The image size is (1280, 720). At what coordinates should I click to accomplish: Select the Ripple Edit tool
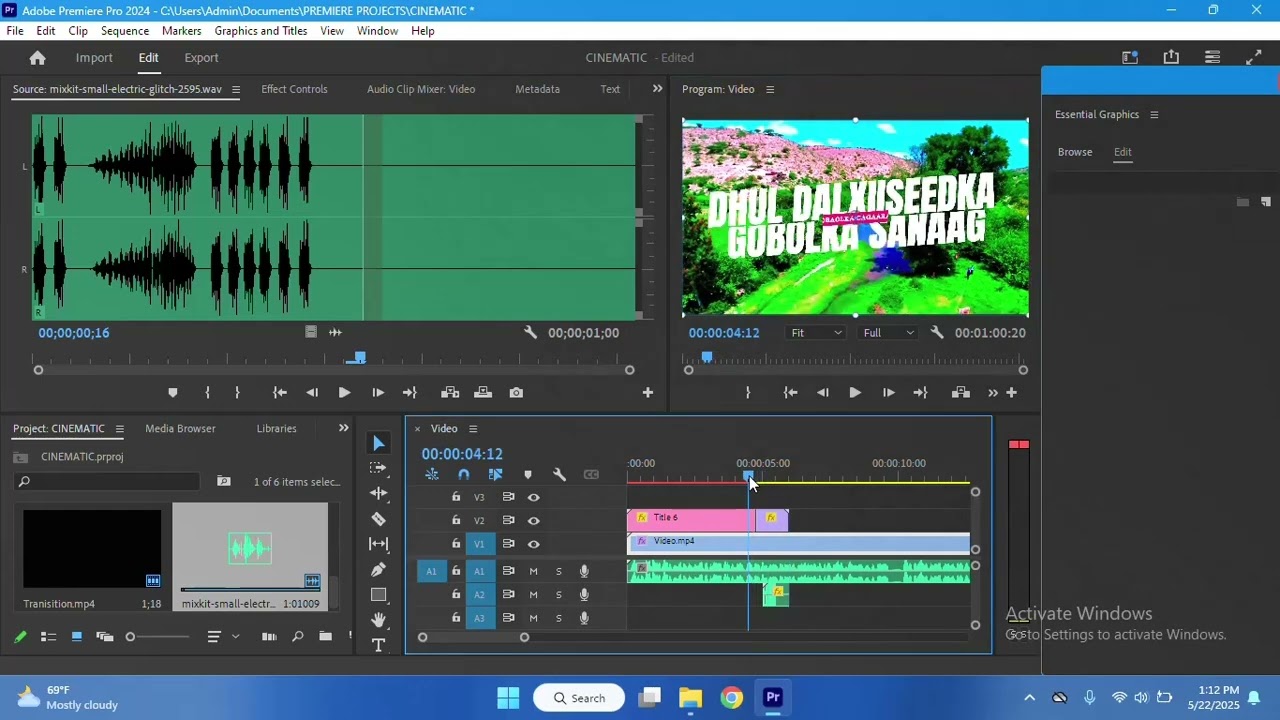(378, 493)
